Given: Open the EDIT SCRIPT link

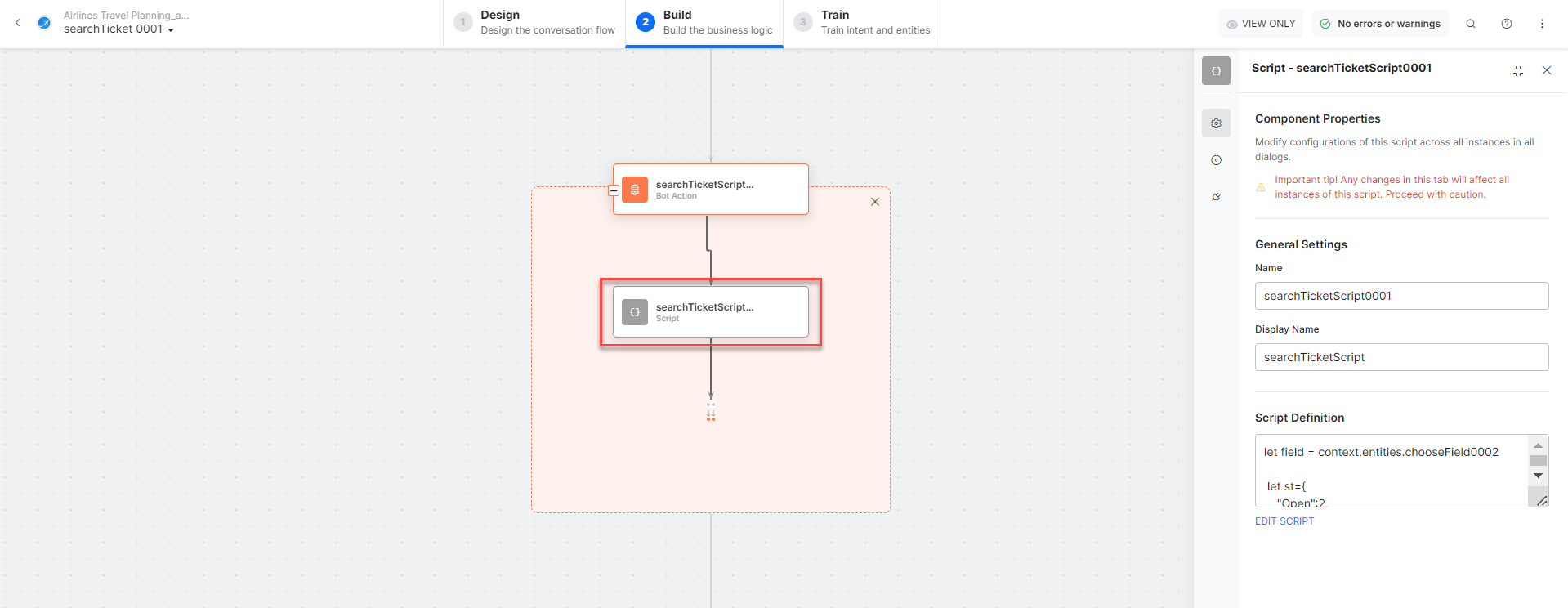Looking at the screenshot, I should pyautogui.click(x=1284, y=521).
